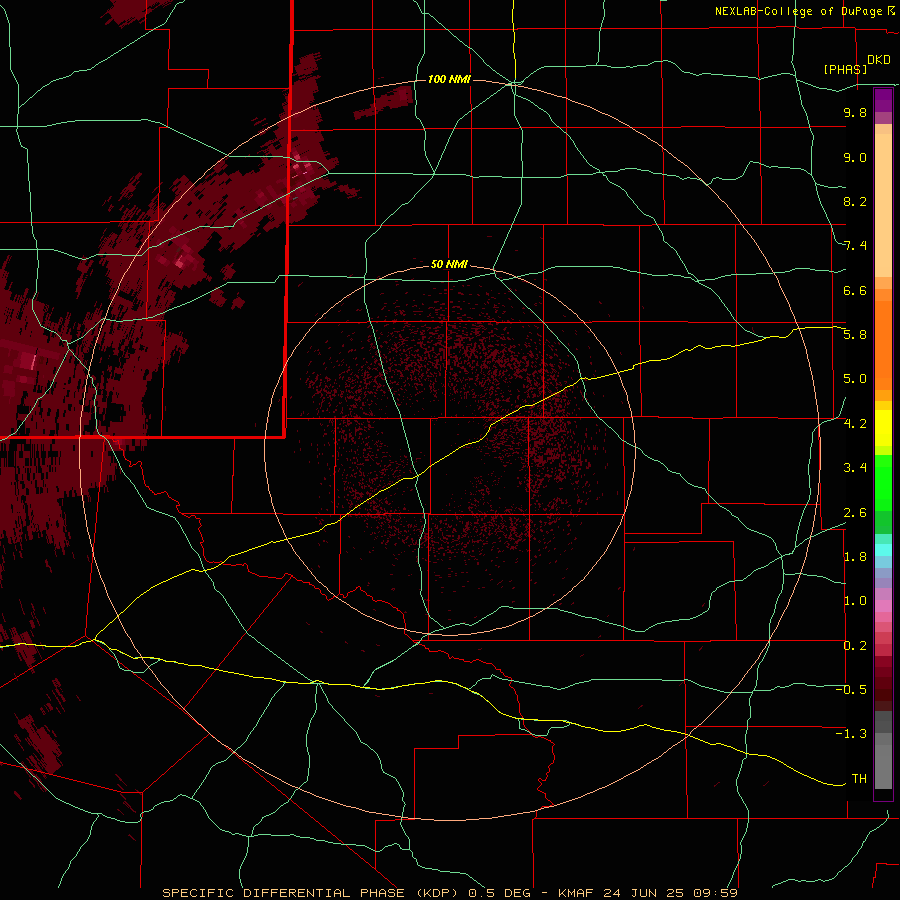
Task: Click the -0.5 value on the color scale
Action: point(851,690)
